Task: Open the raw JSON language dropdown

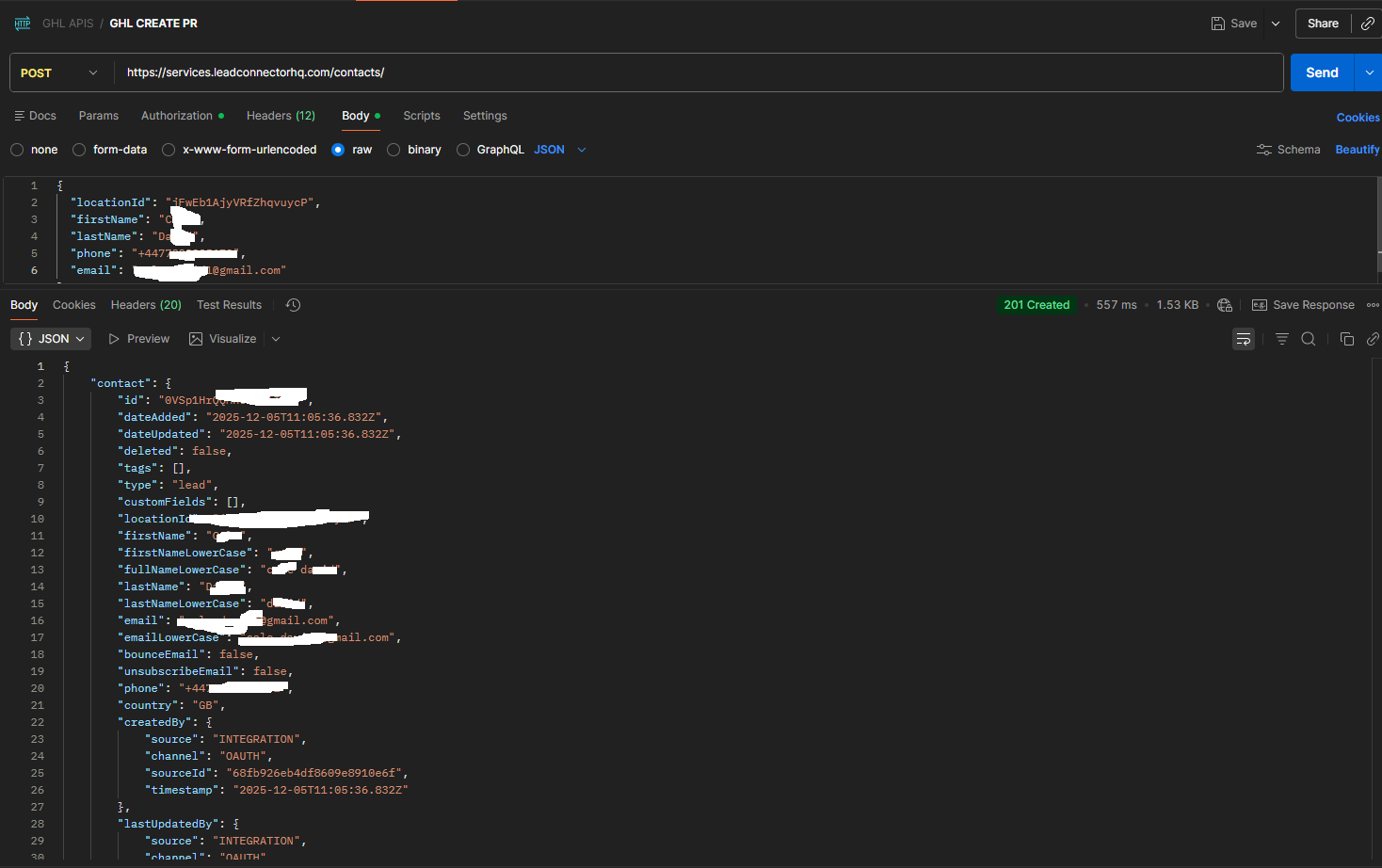Action: (560, 150)
